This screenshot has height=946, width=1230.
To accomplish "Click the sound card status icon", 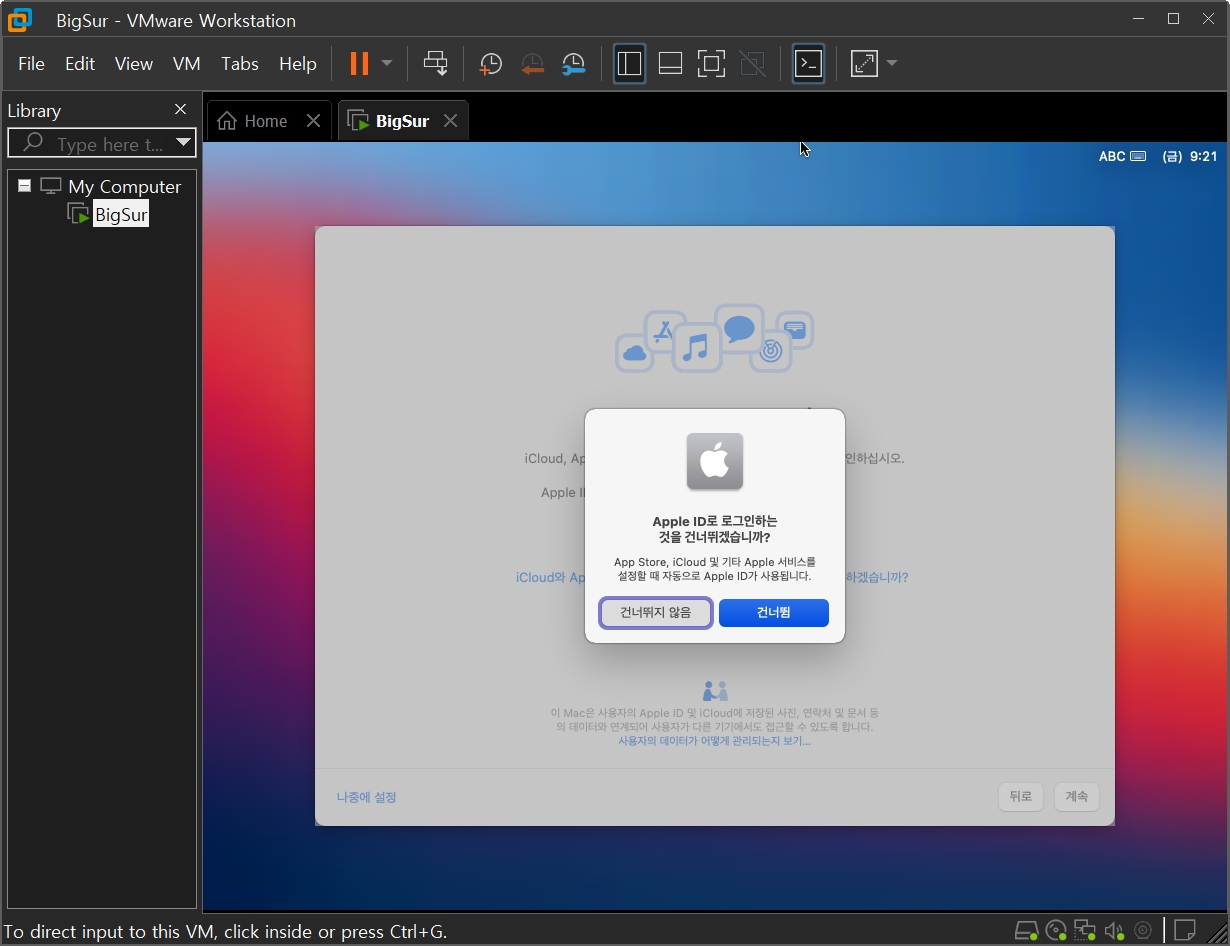I will pyautogui.click(x=1114, y=931).
